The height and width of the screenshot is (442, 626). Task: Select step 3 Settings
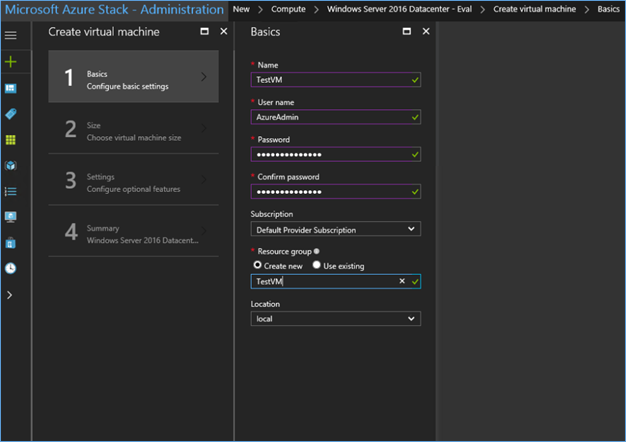(x=133, y=180)
